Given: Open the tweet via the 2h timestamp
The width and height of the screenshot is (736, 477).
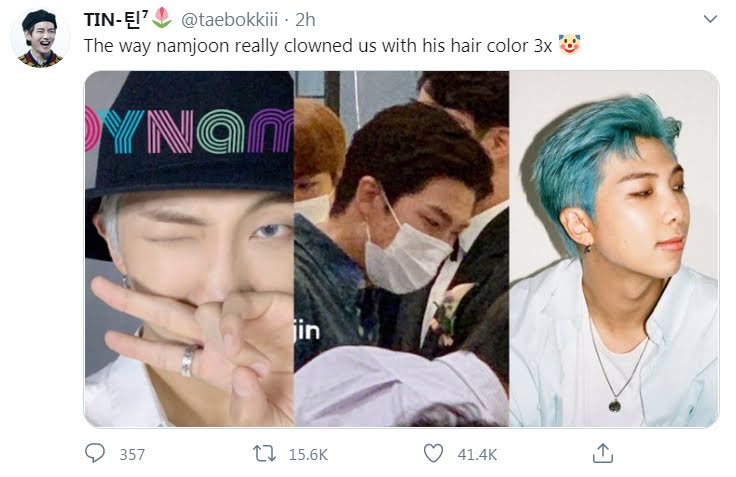Looking at the screenshot, I should [305, 20].
